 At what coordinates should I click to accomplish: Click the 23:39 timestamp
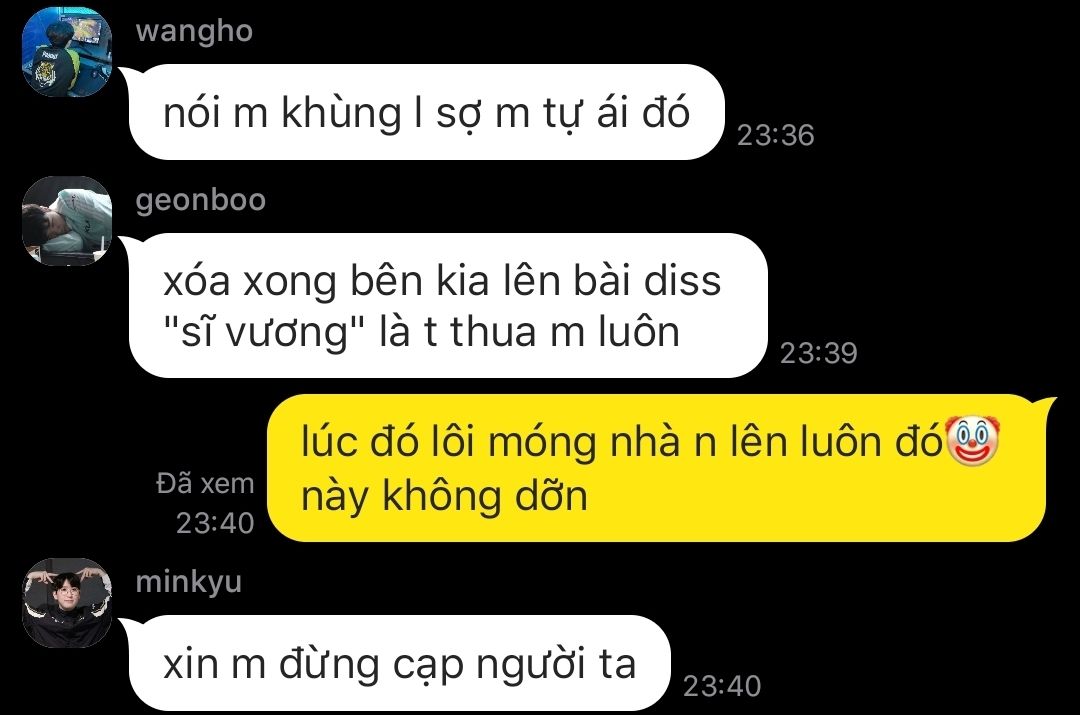[818, 353]
